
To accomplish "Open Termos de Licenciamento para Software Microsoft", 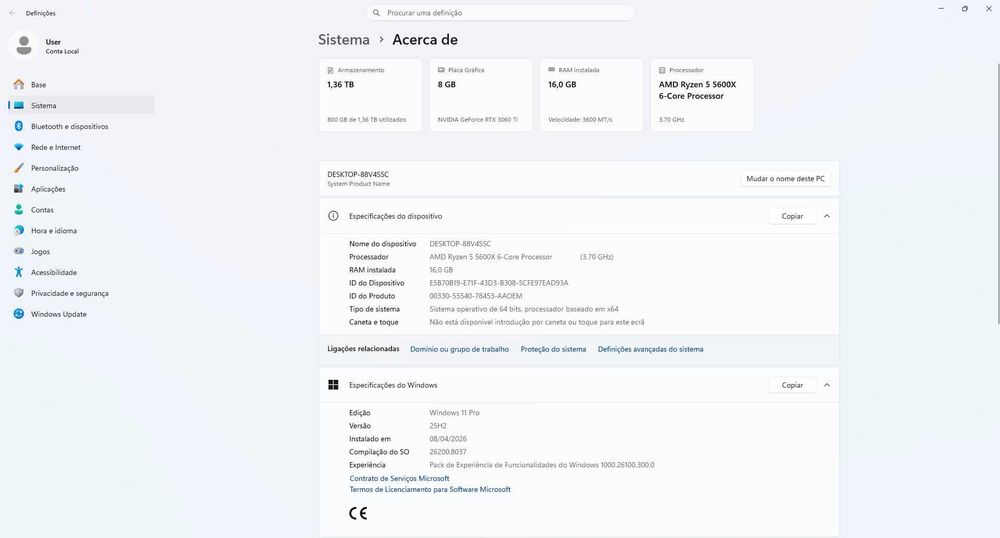I will click(x=430, y=490).
